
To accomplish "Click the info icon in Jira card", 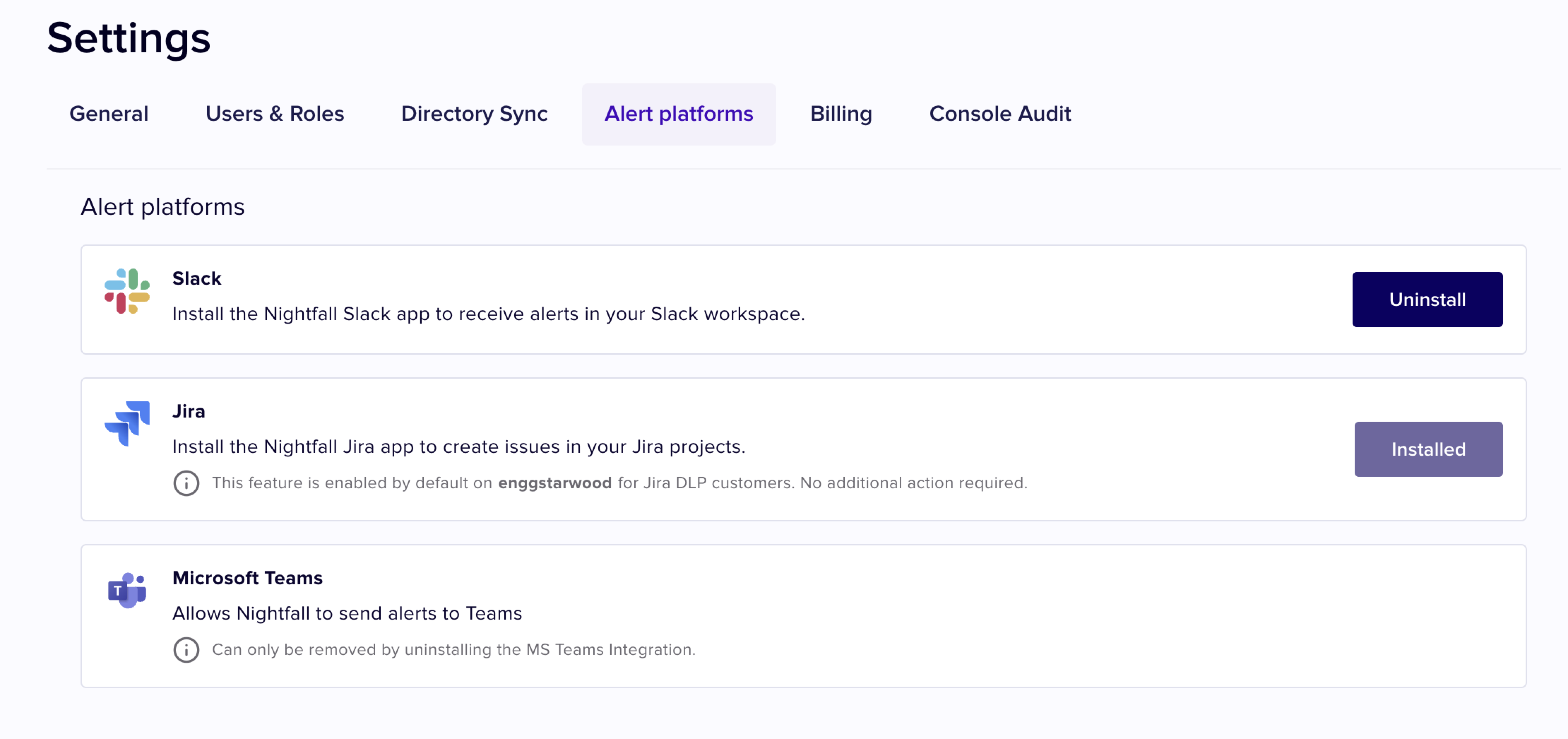I will coord(186,483).
